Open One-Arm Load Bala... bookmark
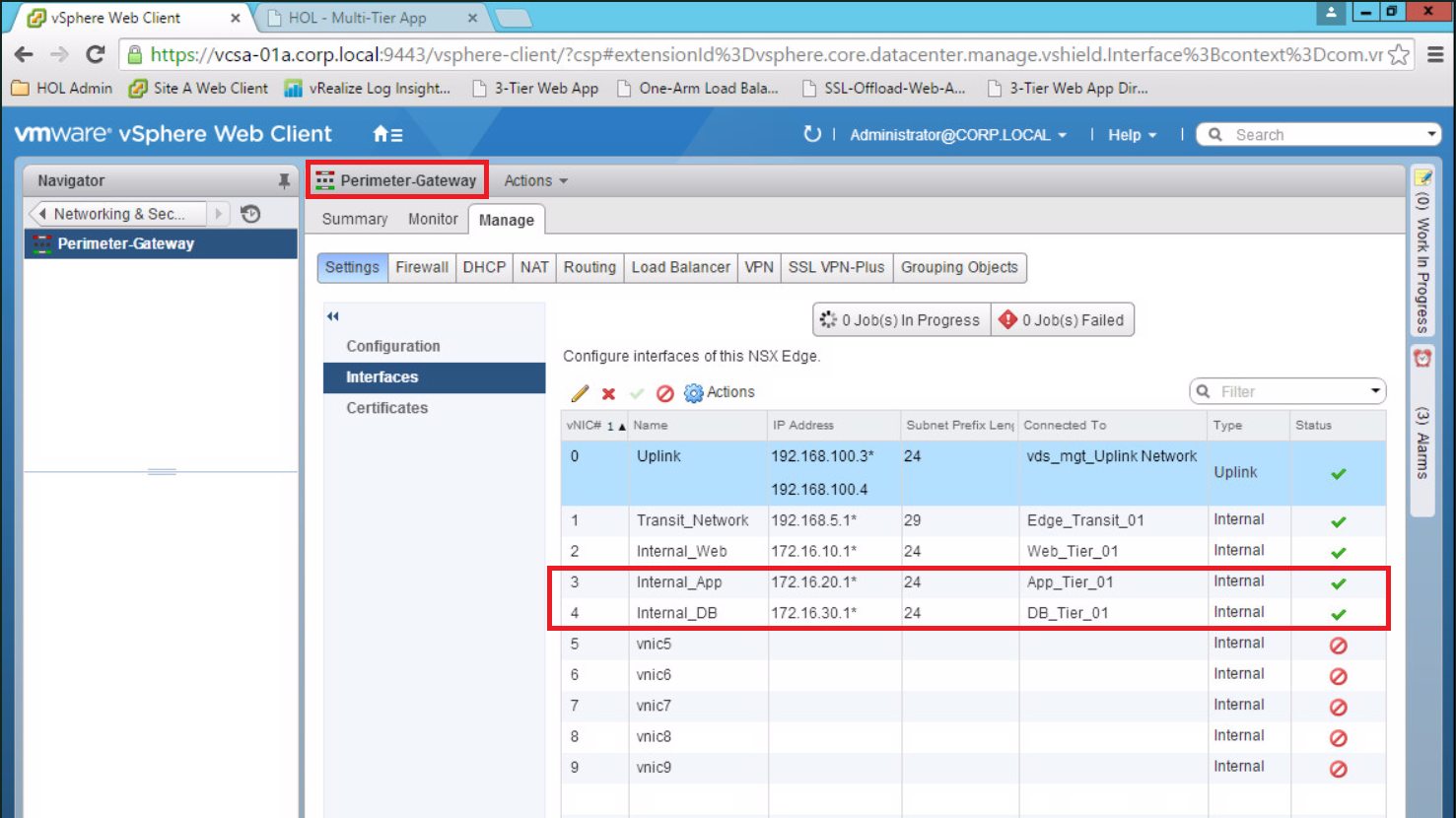 698,88
